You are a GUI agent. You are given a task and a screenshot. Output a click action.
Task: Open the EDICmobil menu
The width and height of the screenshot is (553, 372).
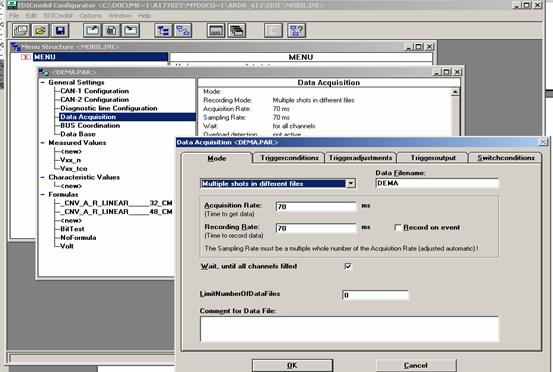tap(58, 16)
